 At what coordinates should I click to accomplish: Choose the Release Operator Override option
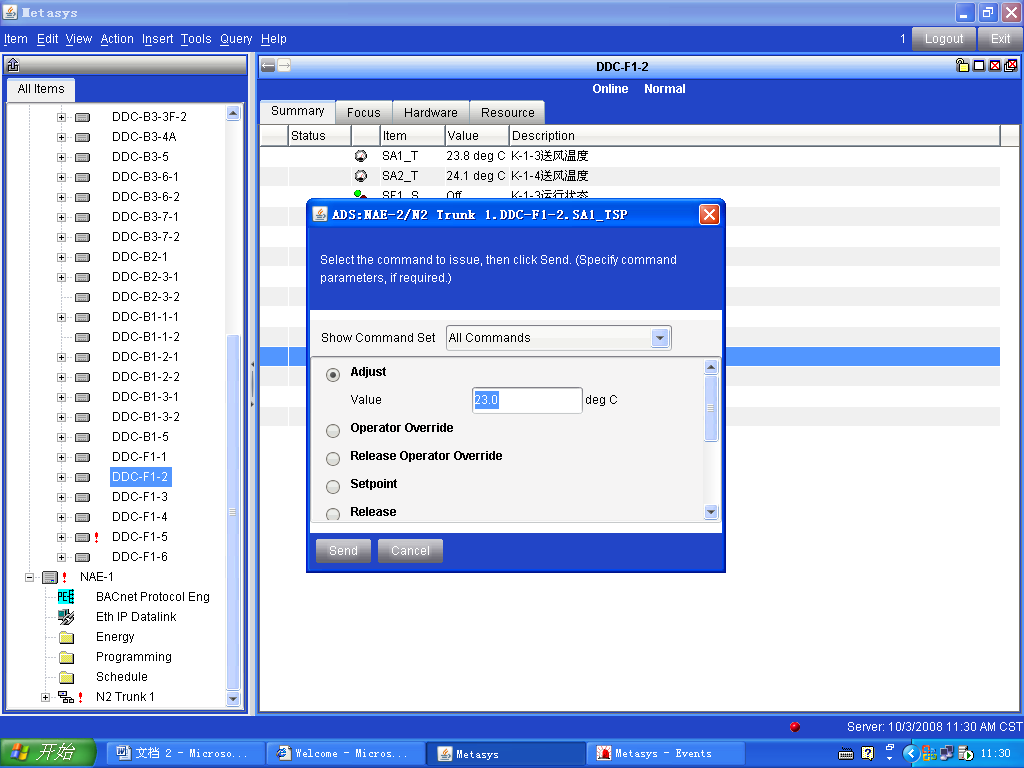tap(333, 459)
